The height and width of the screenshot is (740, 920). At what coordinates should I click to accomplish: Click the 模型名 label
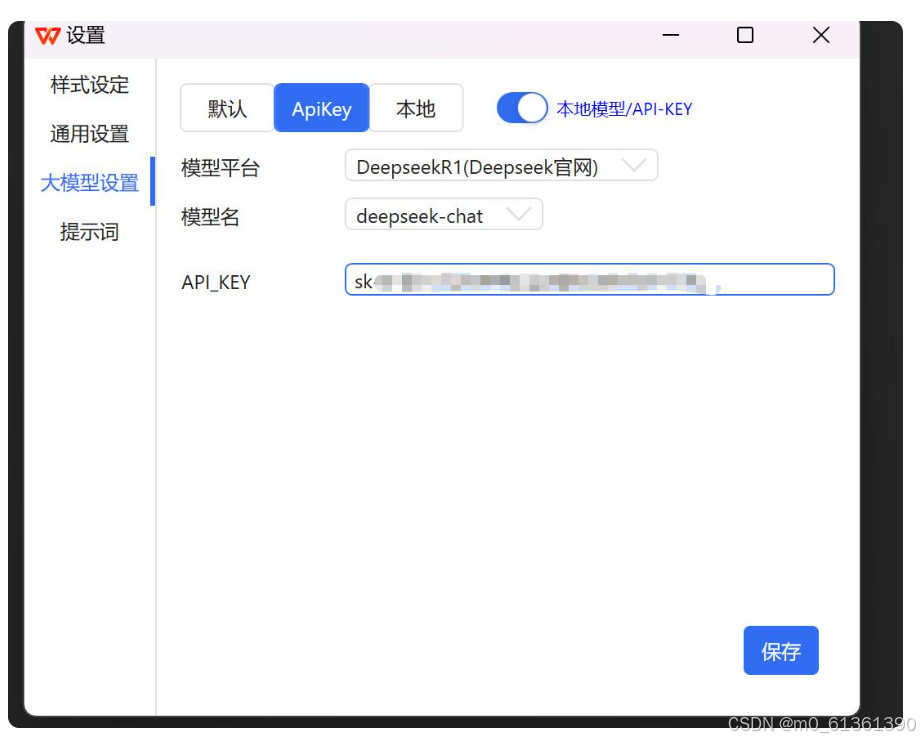tap(210, 217)
